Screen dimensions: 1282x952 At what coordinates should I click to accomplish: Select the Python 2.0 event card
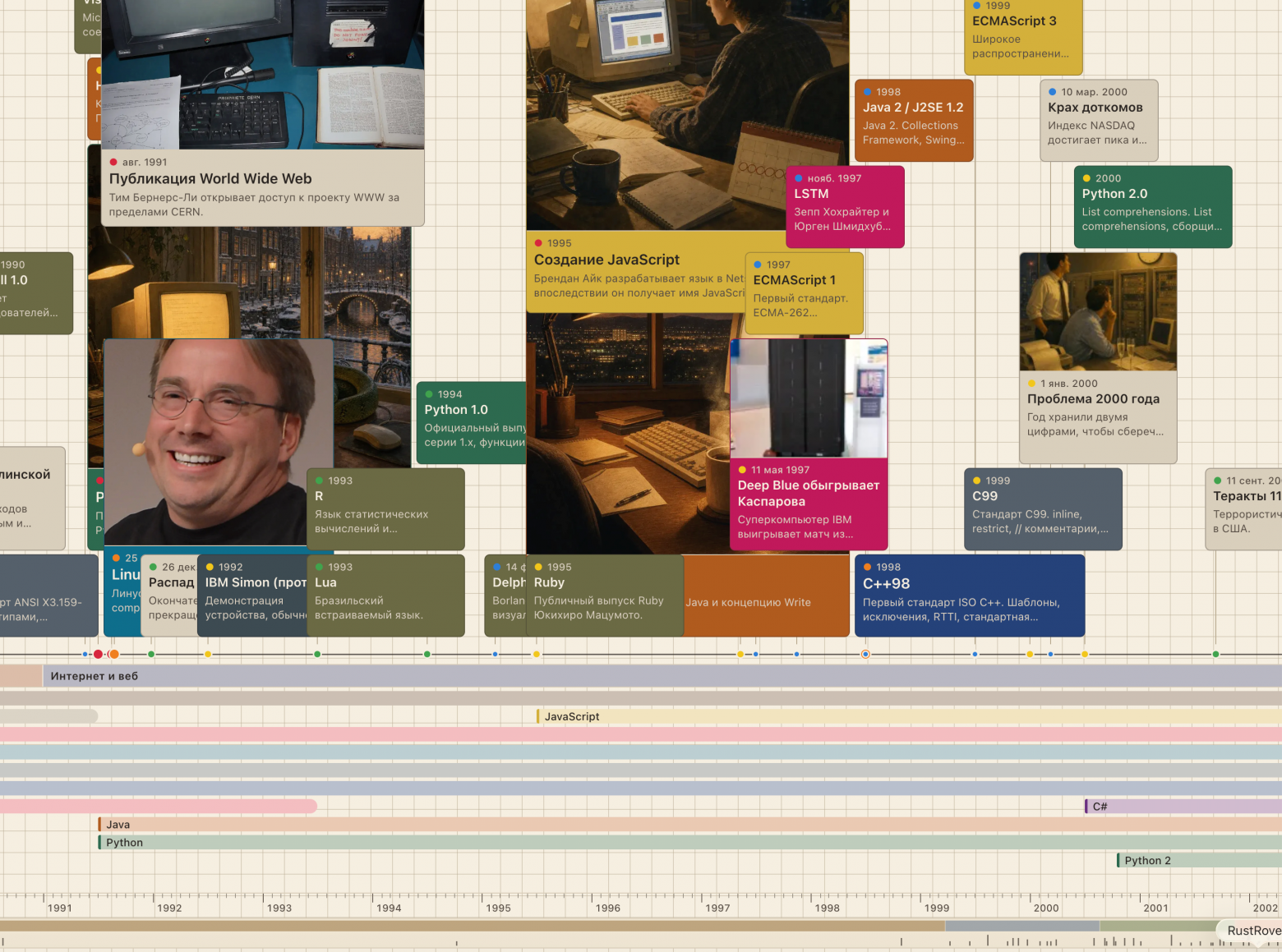click(1153, 206)
